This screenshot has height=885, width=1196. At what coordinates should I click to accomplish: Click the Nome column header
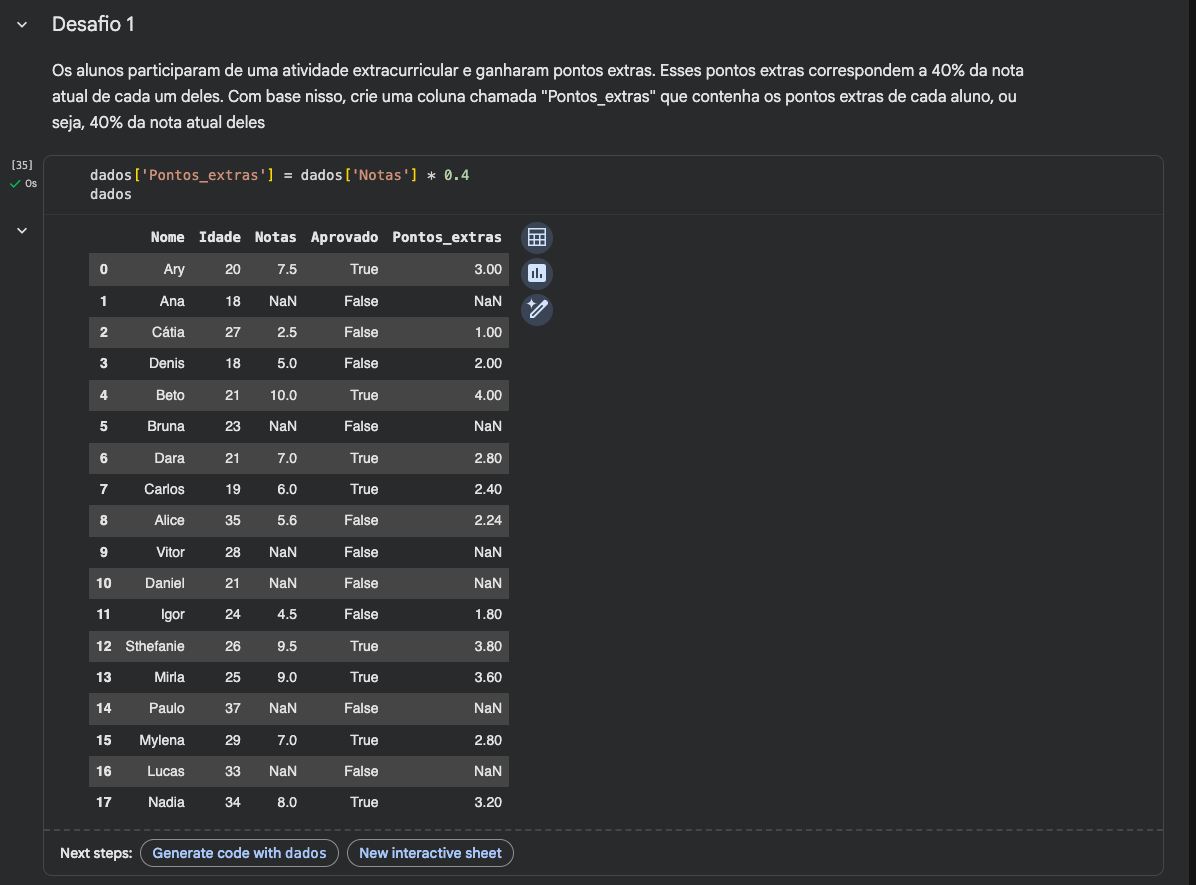[167, 237]
